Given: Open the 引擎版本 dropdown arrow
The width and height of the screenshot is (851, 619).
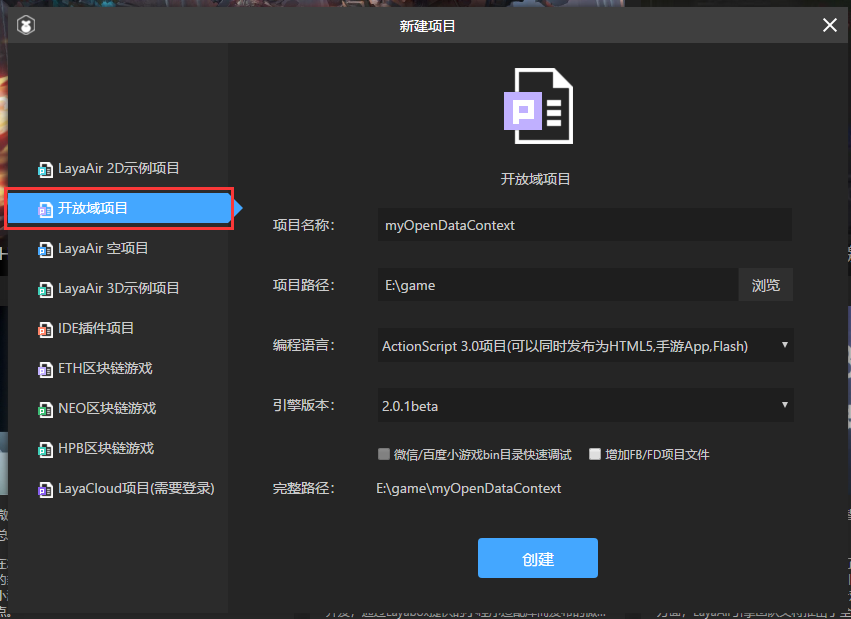Looking at the screenshot, I should click(784, 405).
